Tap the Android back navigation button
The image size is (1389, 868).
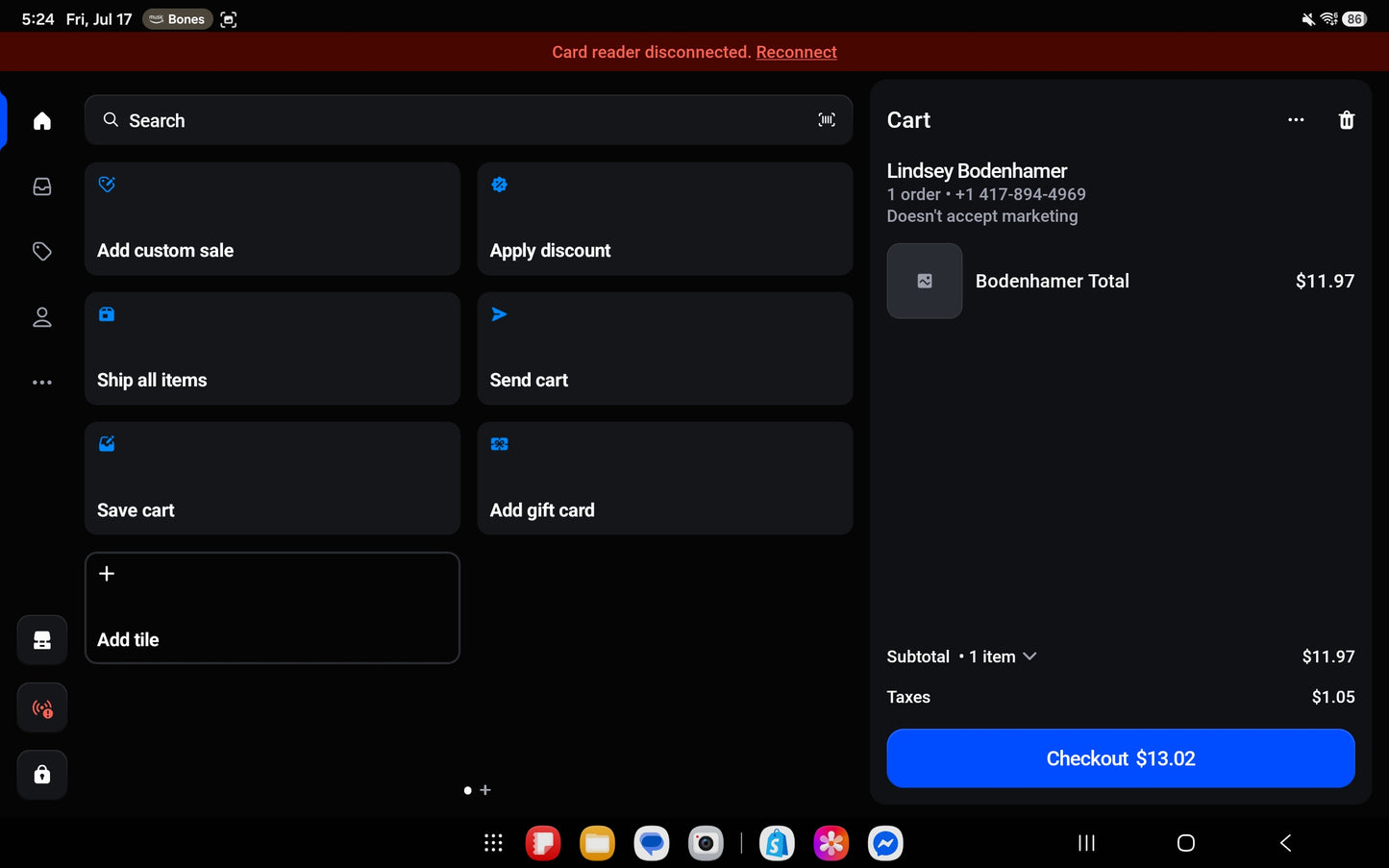pyautogui.click(x=1286, y=843)
